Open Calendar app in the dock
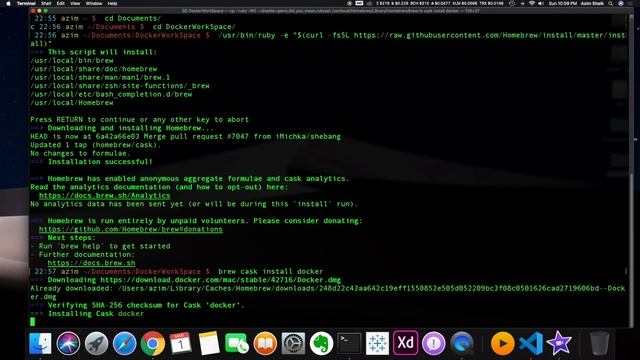640x360 pixels. (x=180, y=343)
